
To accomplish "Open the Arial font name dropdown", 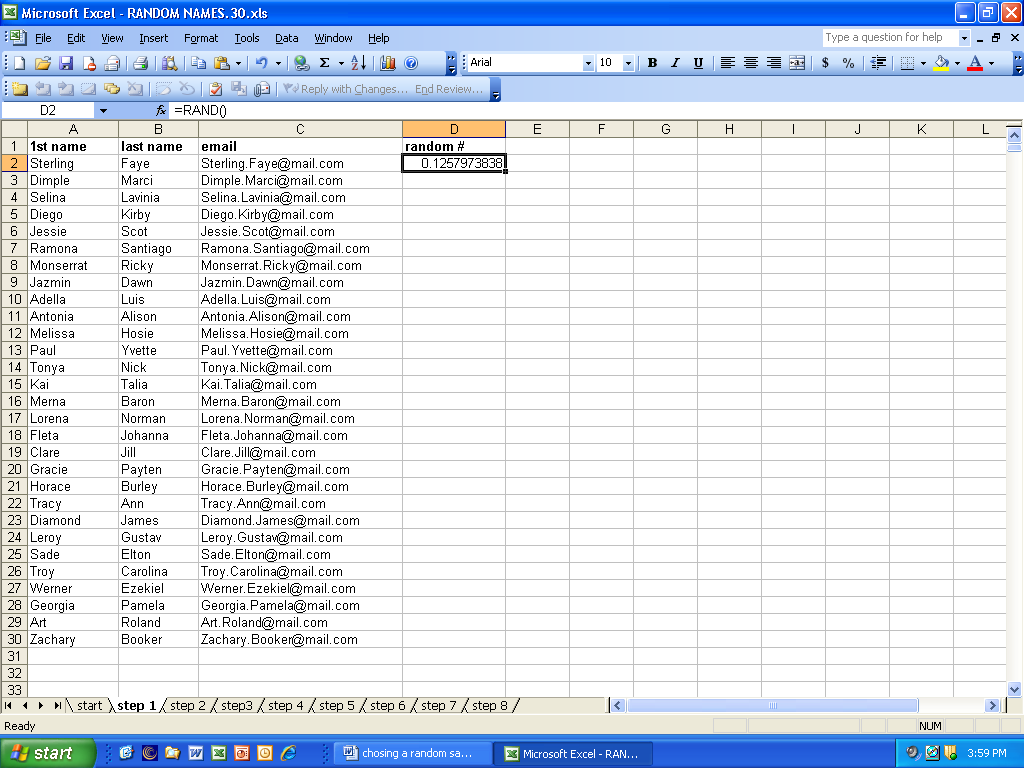I will (588, 63).
